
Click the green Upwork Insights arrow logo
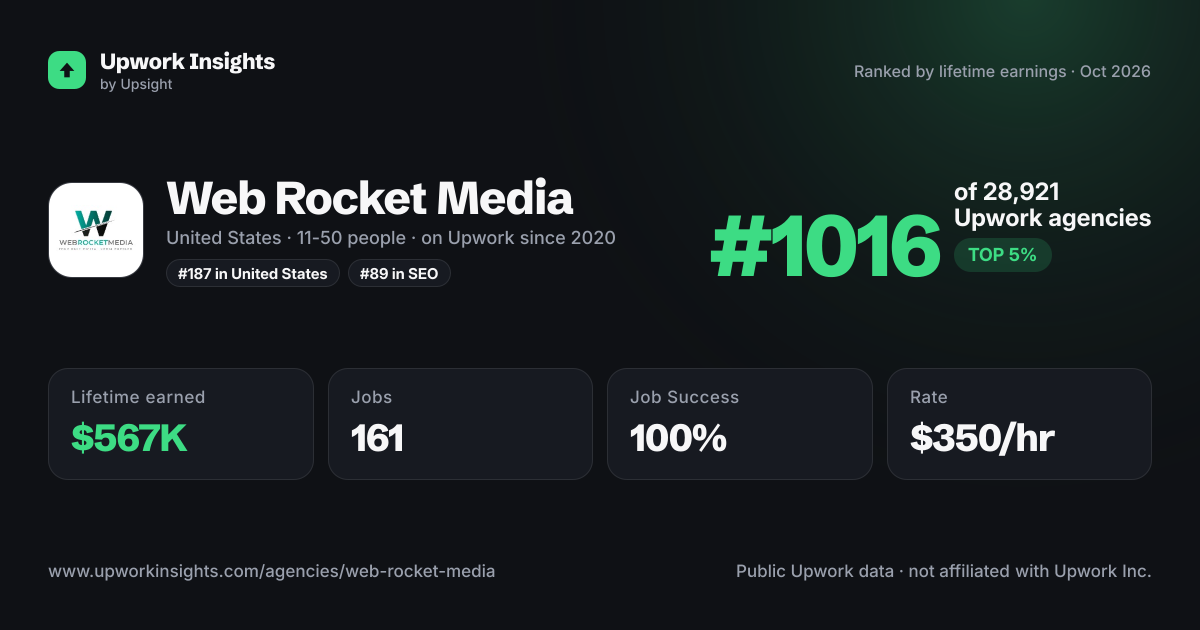pos(67,70)
